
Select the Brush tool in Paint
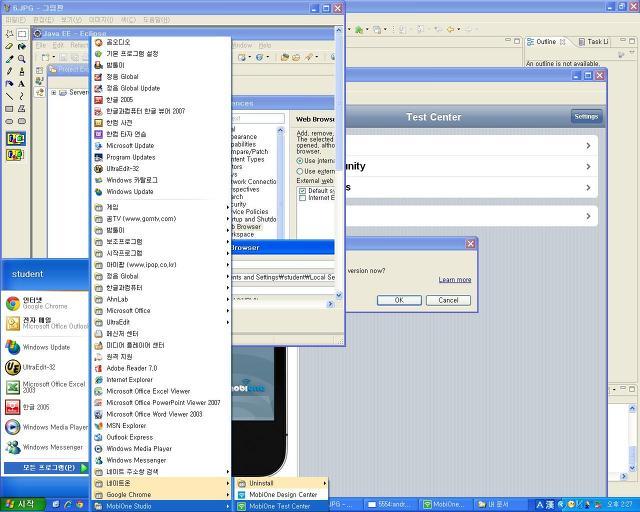[22, 71]
